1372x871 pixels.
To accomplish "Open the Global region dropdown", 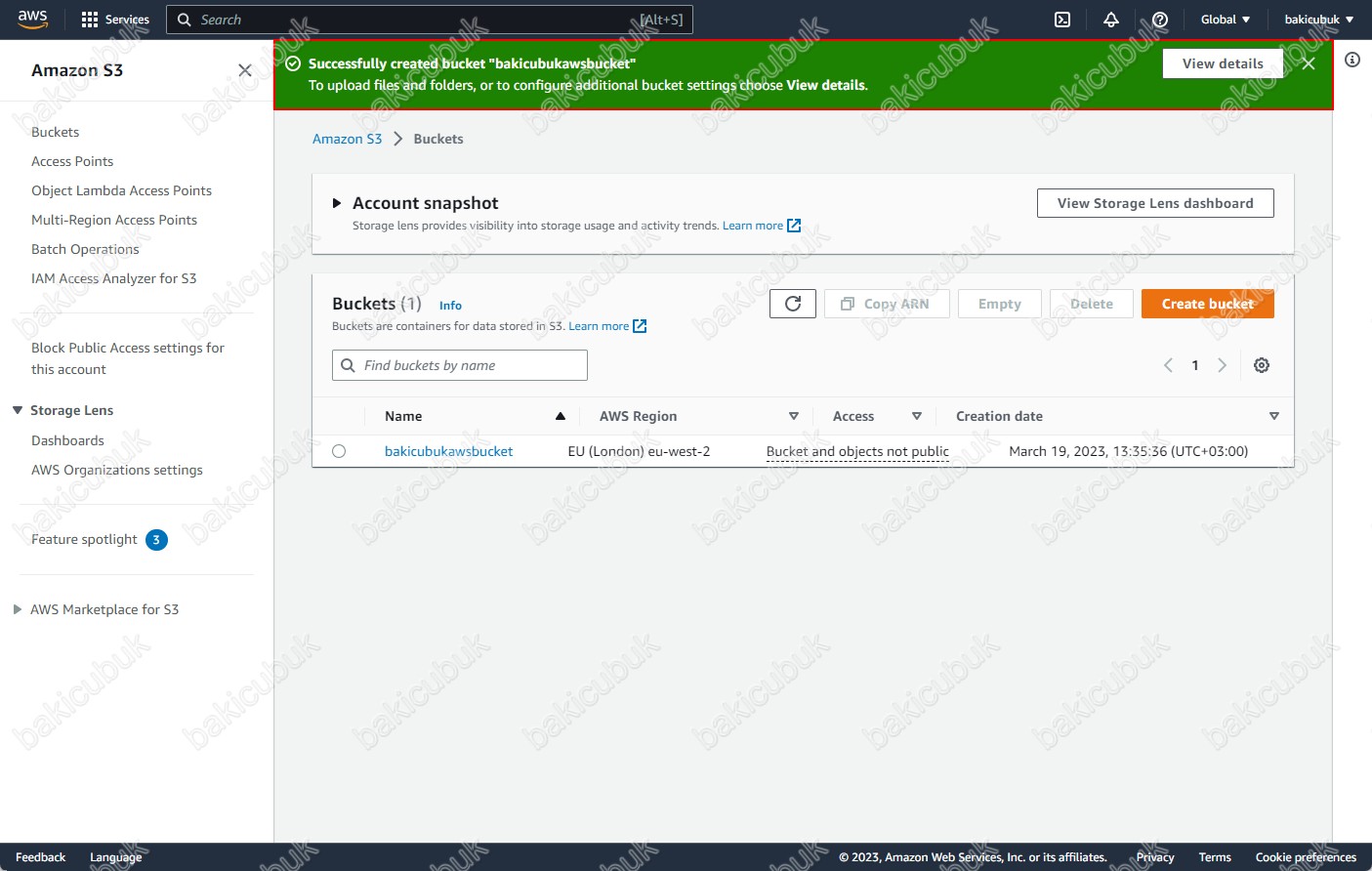I will pyautogui.click(x=1225, y=20).
